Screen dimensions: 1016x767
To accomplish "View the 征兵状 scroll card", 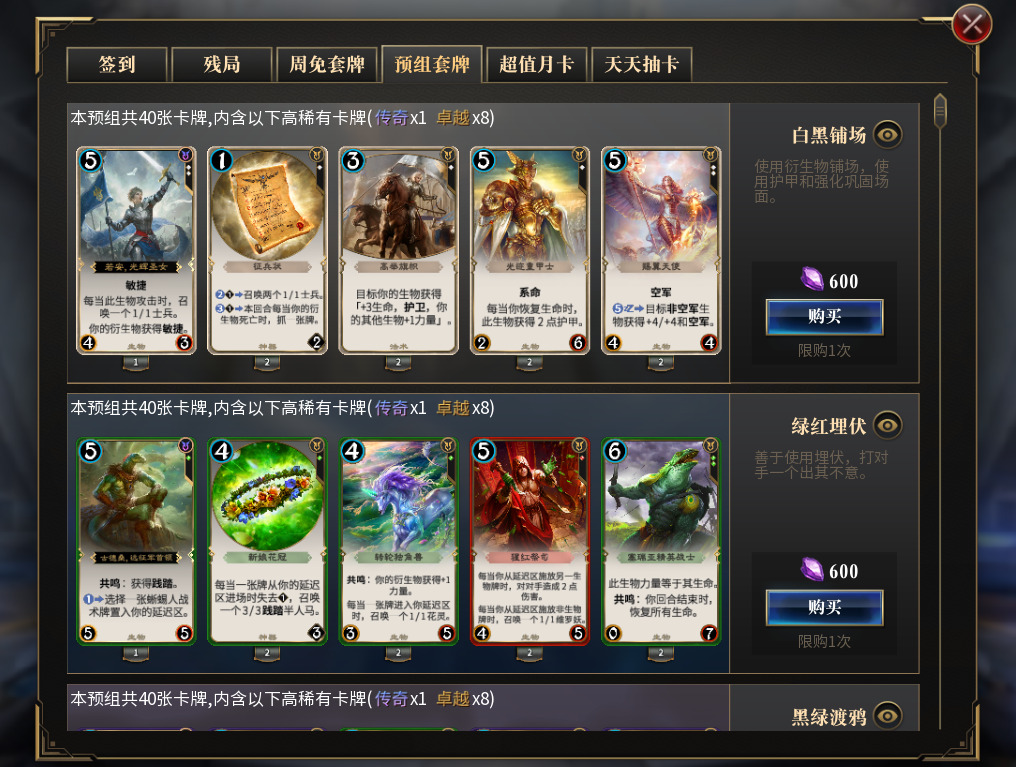I will (267, 251).
